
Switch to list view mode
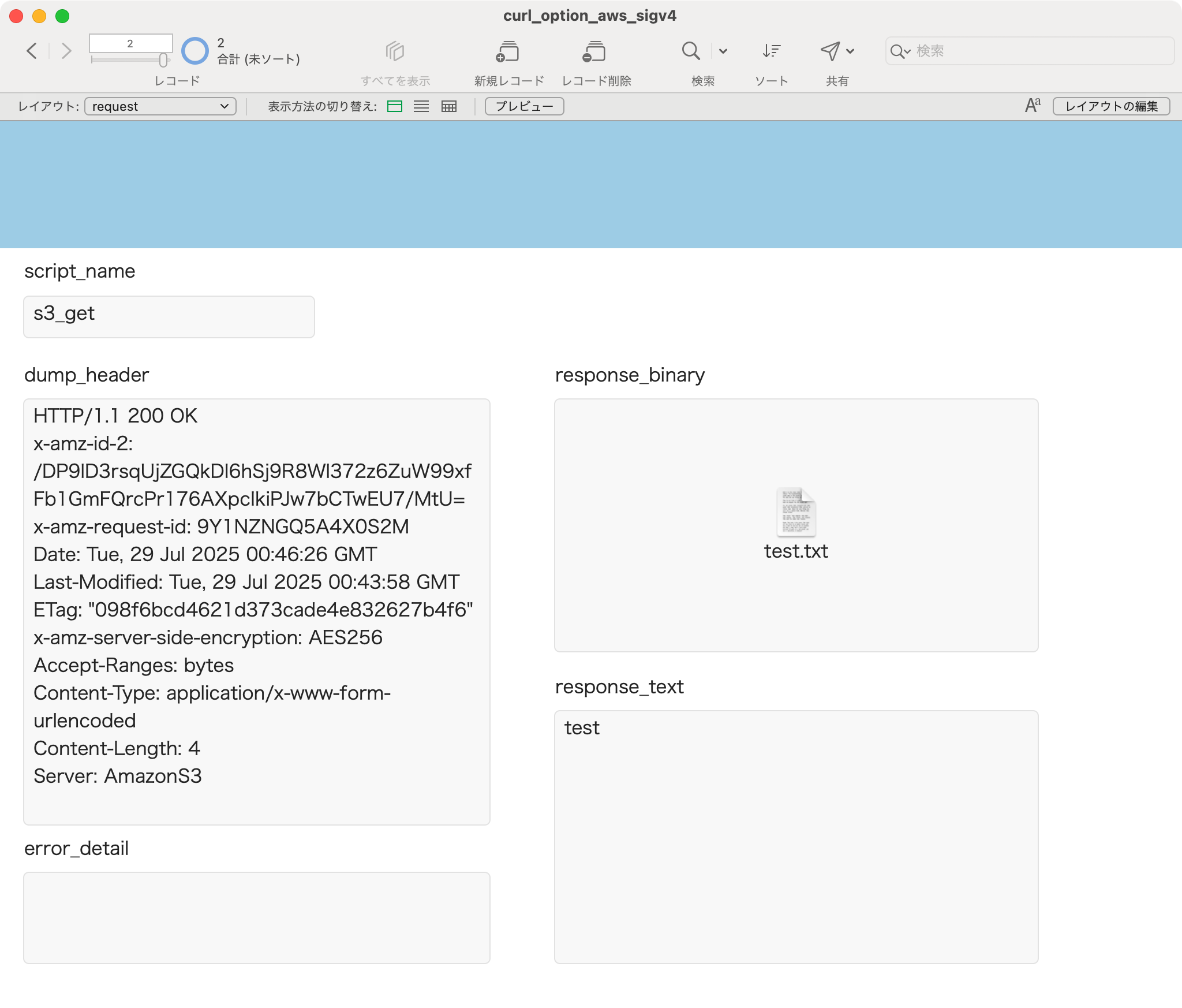(421, 106)
